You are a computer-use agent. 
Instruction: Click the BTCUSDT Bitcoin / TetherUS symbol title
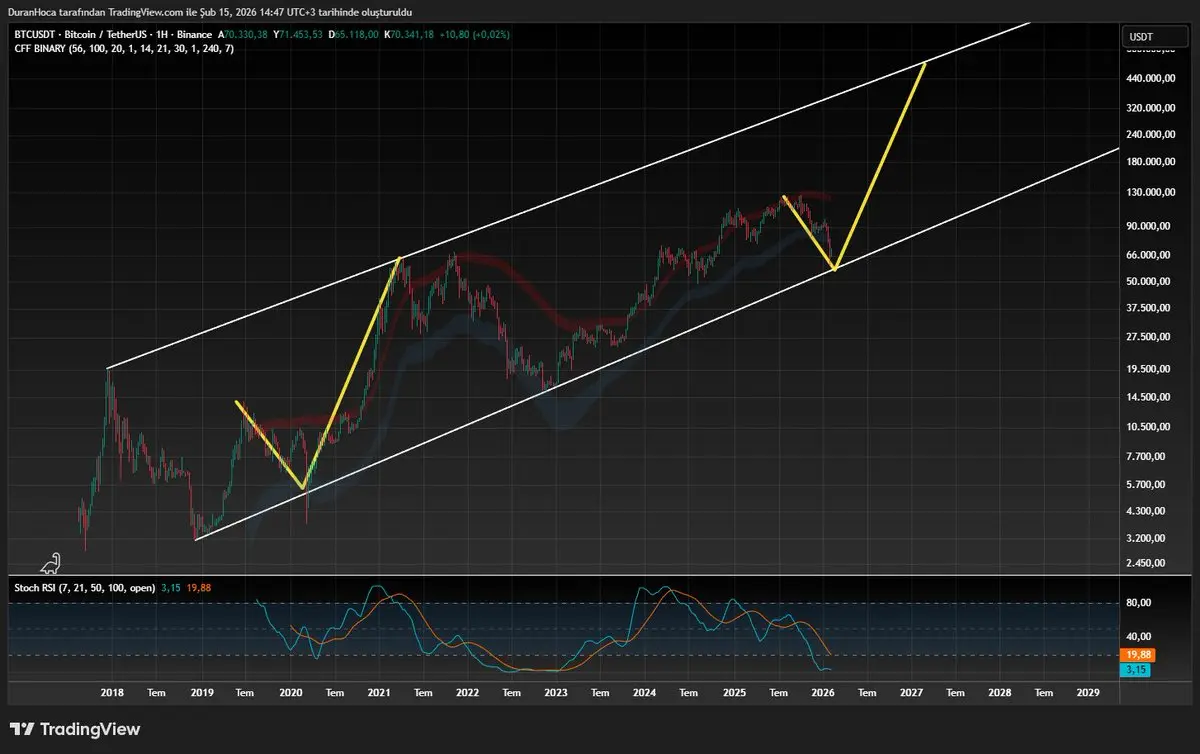click(112, 34)
